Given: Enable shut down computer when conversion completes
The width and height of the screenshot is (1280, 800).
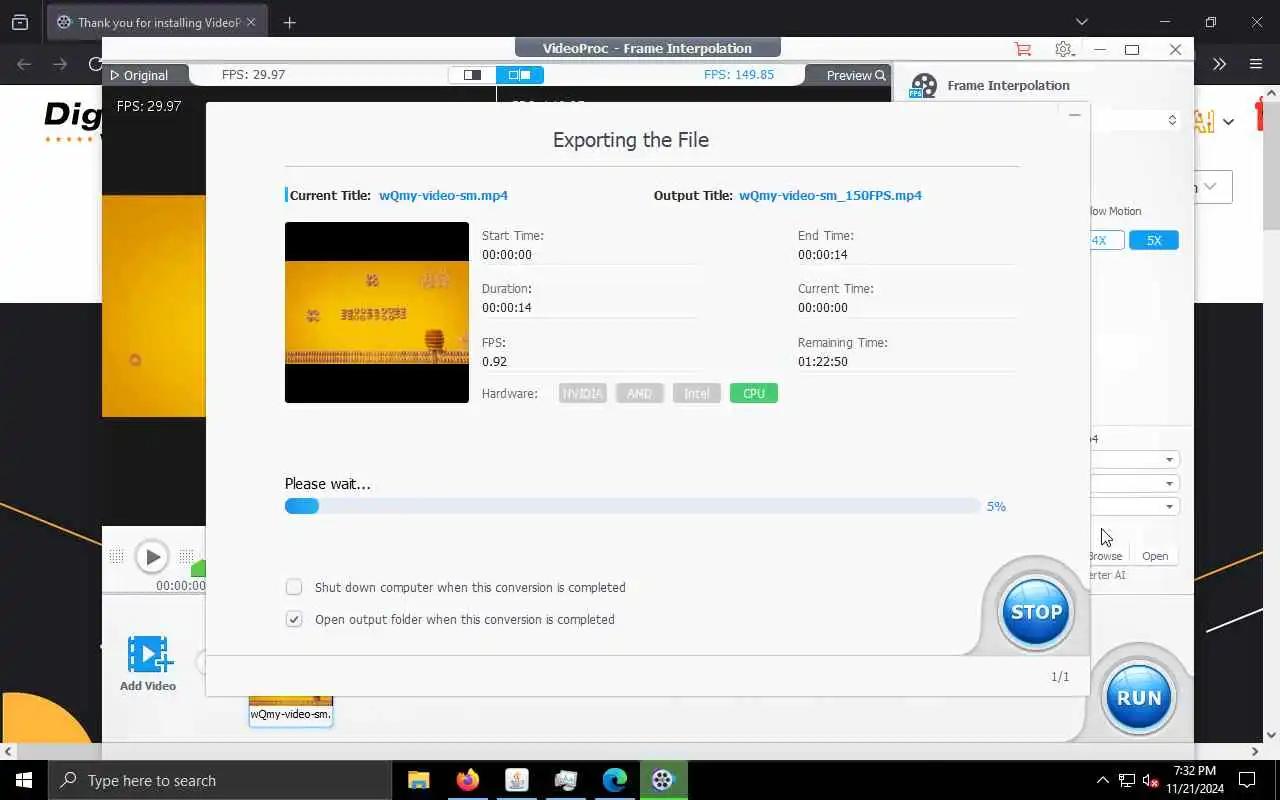Looking at the screenshot, I should [x=294, y=587].
